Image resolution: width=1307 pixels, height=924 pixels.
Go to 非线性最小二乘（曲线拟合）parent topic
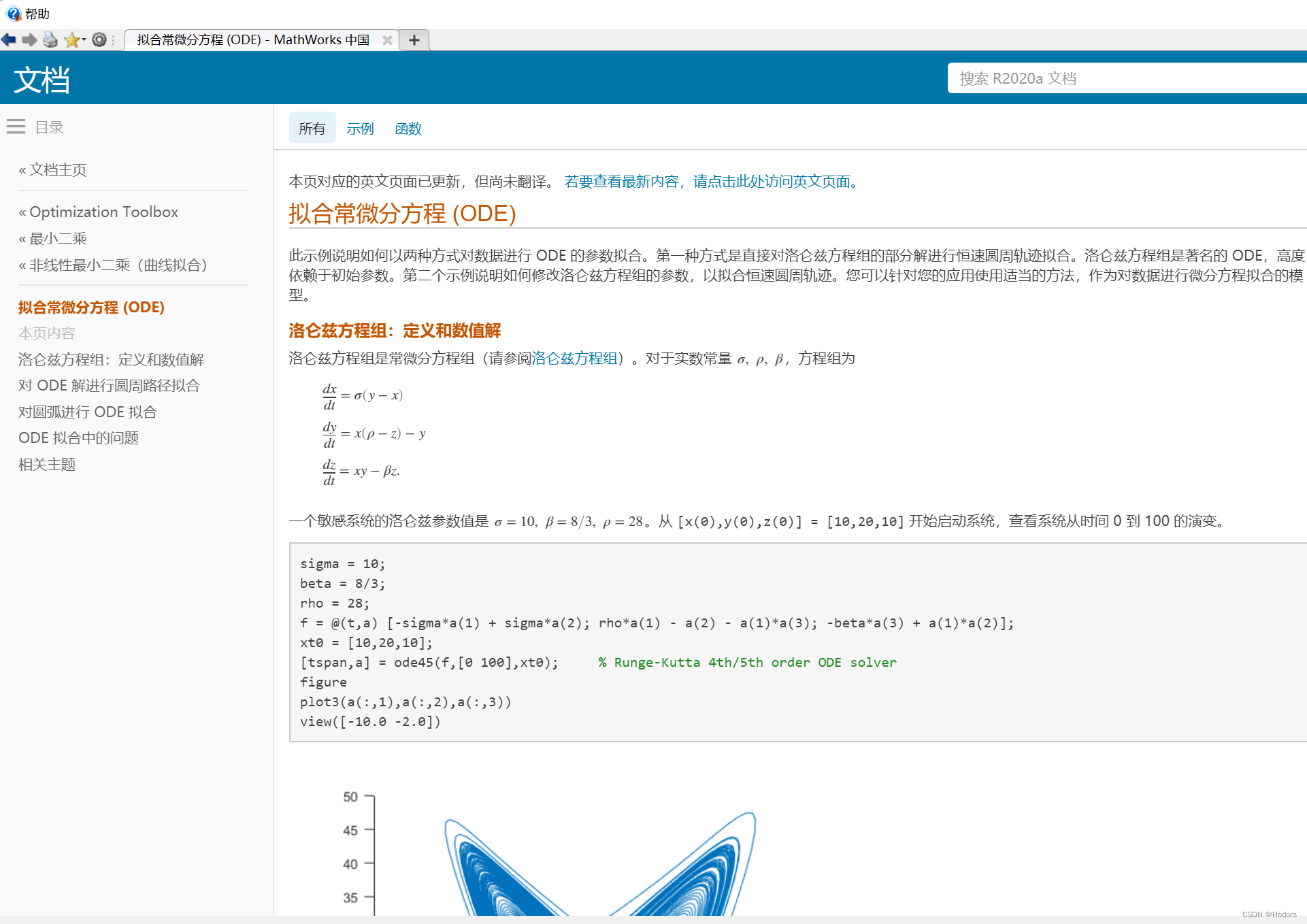(x=117, y=265)
